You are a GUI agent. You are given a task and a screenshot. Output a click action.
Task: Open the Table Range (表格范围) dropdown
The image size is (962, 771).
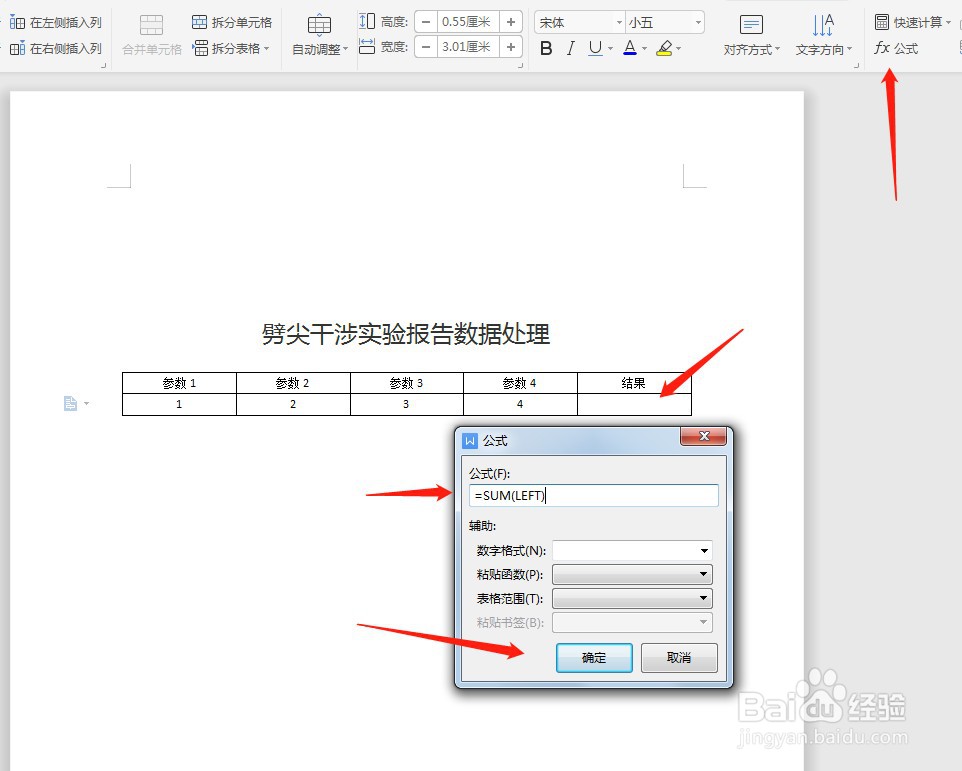(632, 599)
